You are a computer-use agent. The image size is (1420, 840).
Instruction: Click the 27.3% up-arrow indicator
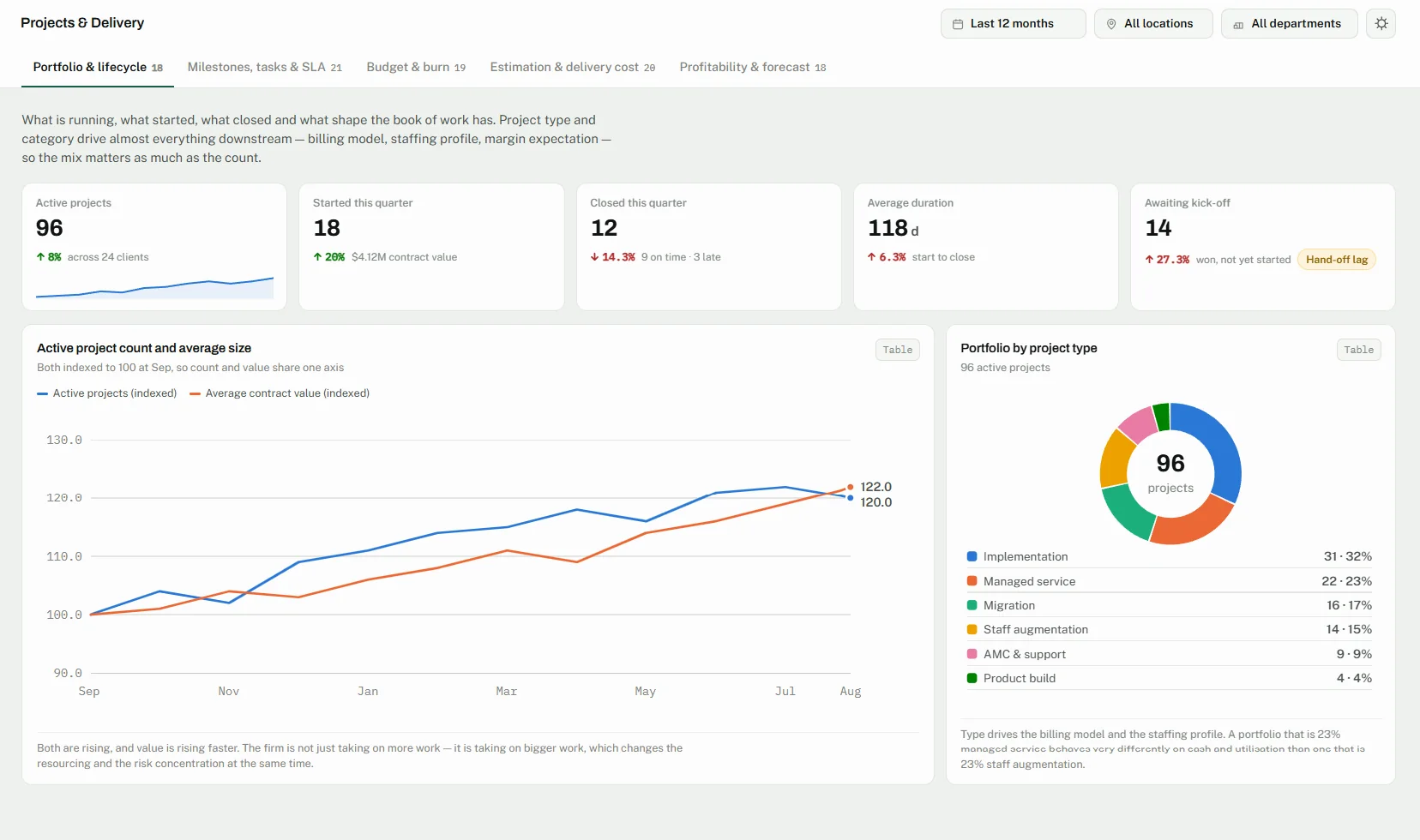[1167, 260]
